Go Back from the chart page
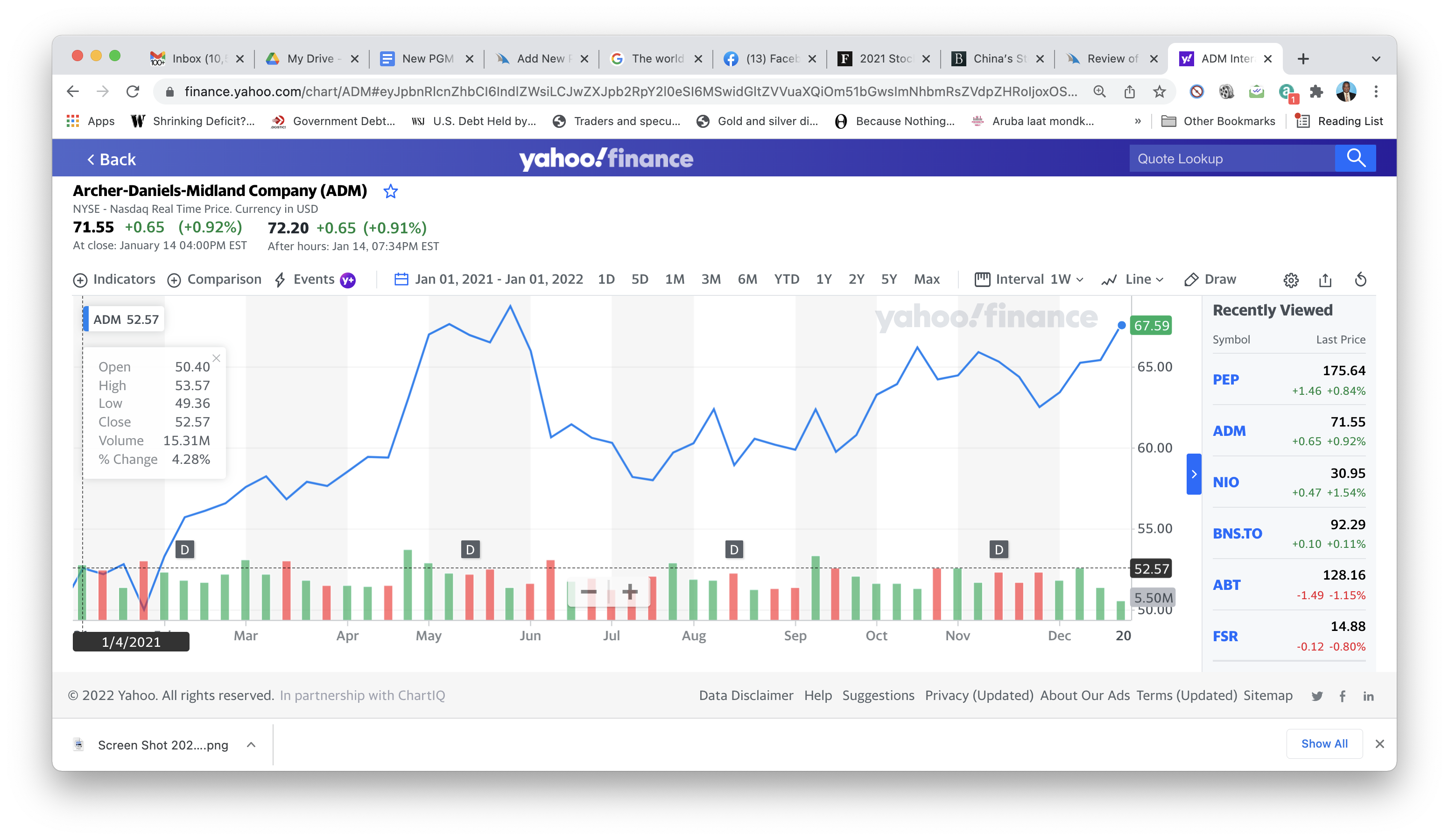1449x840 pixels. coord(112,159)
